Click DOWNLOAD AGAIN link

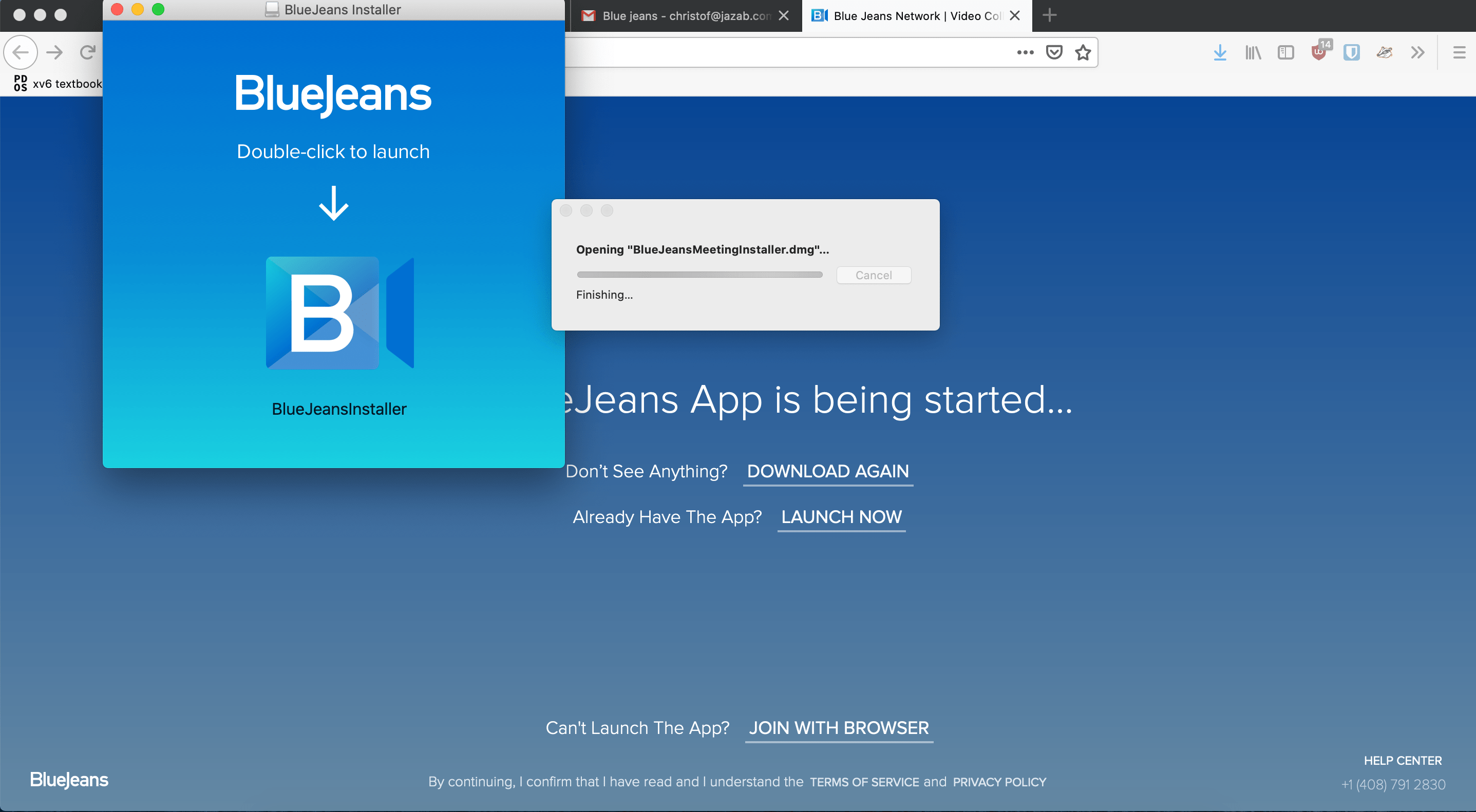(827, 471)
